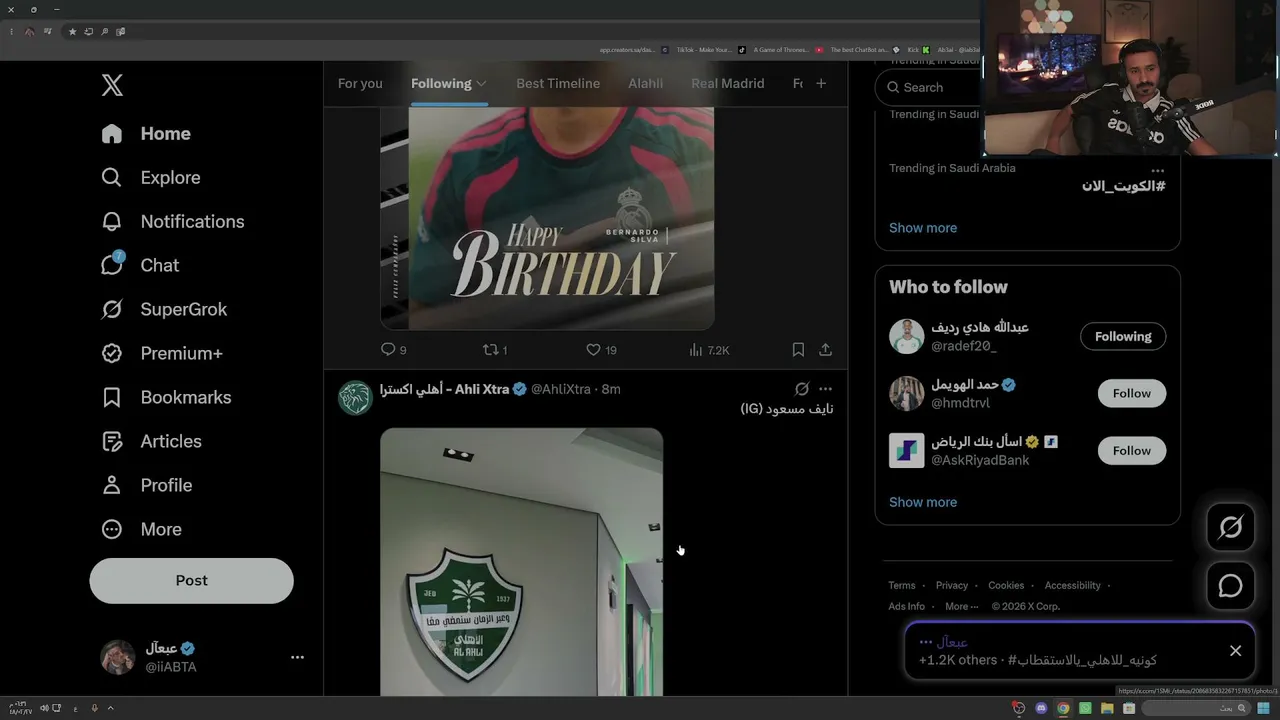Viewport: 1280px width, 720px height.
Task: Follow @hmdtrvl
Action: [x=1131, y=393]
